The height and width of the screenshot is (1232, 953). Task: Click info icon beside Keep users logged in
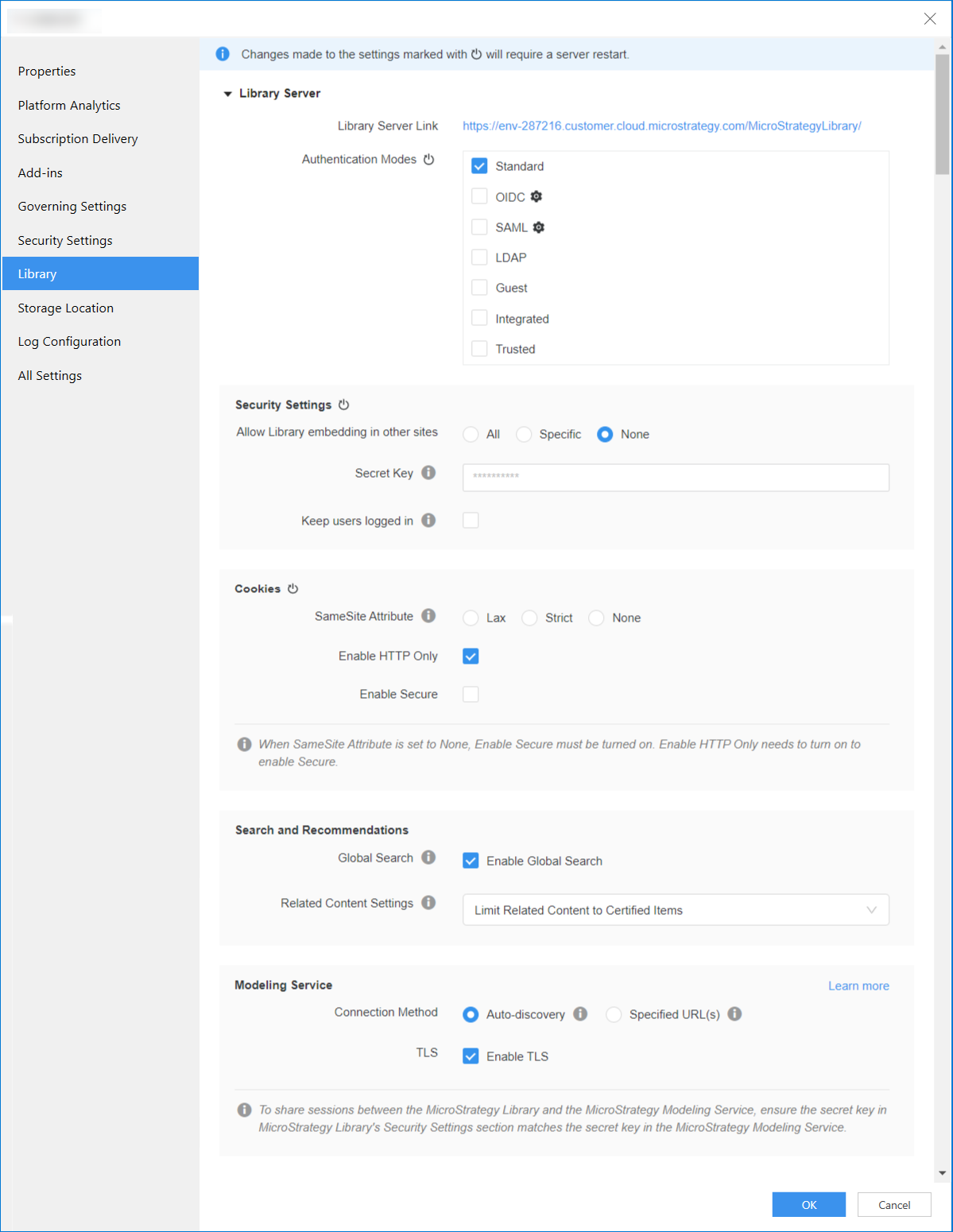428,521
